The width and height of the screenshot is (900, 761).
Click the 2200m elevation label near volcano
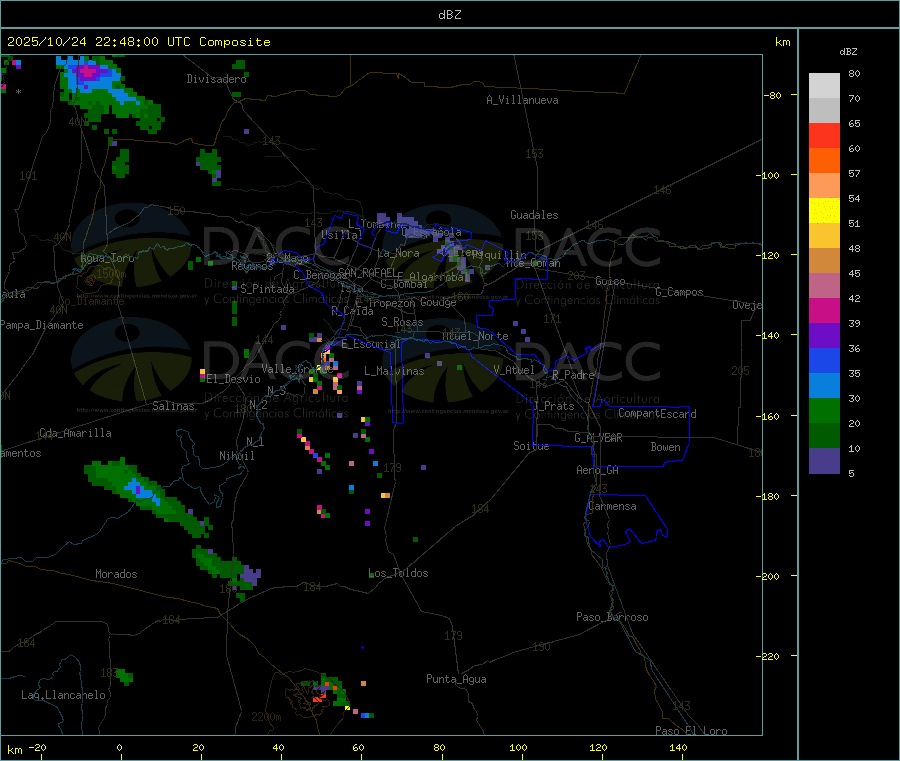point(266,717)
